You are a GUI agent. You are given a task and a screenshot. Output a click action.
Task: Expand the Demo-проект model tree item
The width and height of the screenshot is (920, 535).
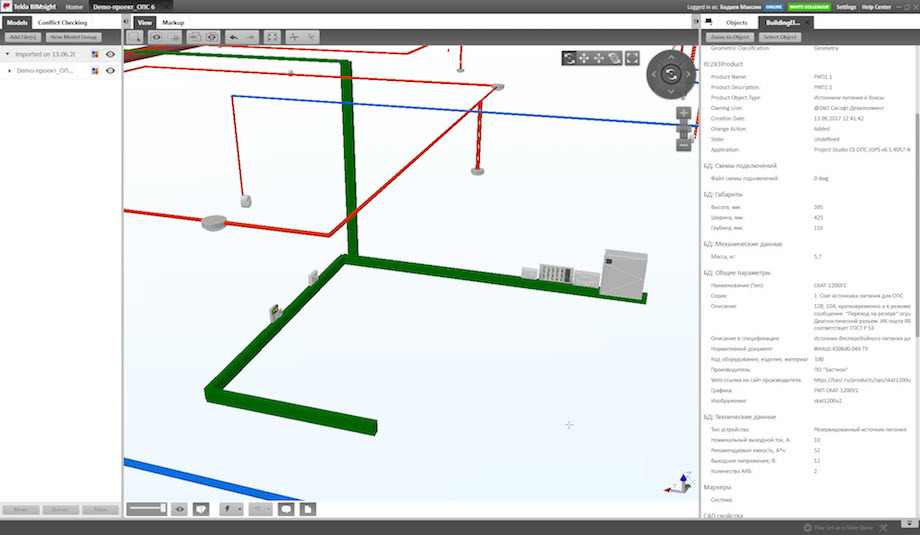click(x=10, y=71)
